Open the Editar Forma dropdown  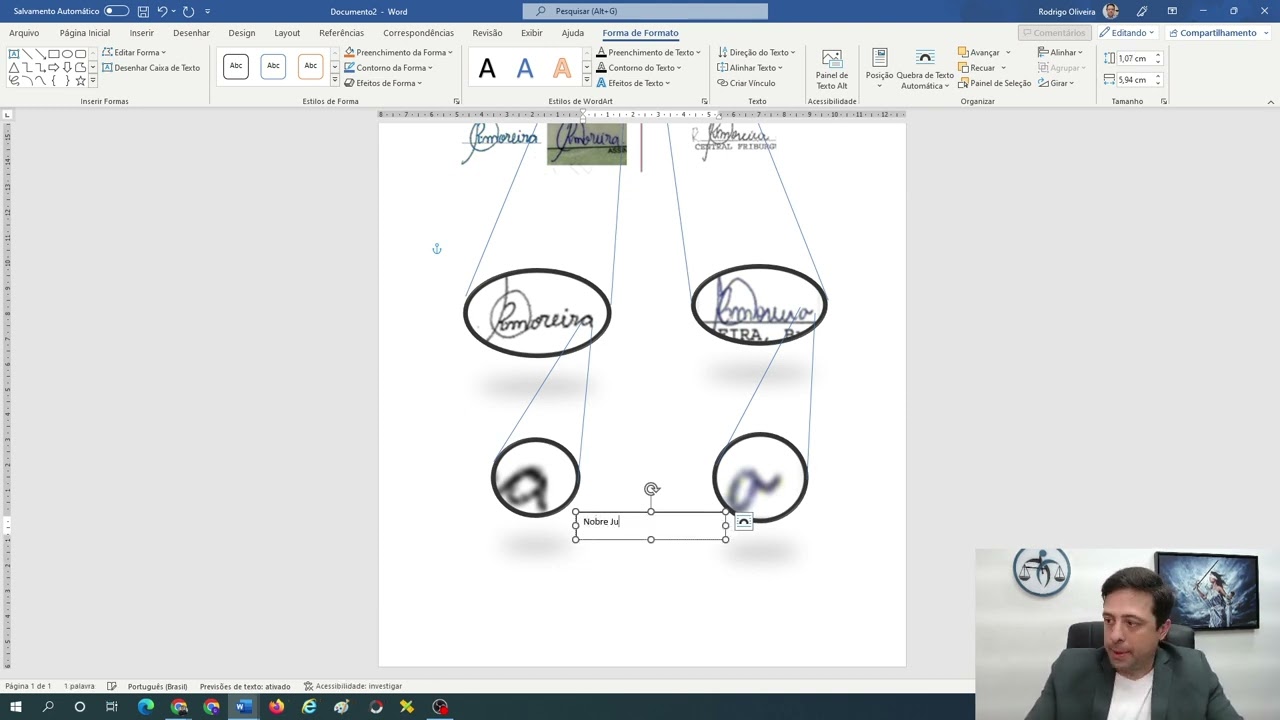(134, 52)
